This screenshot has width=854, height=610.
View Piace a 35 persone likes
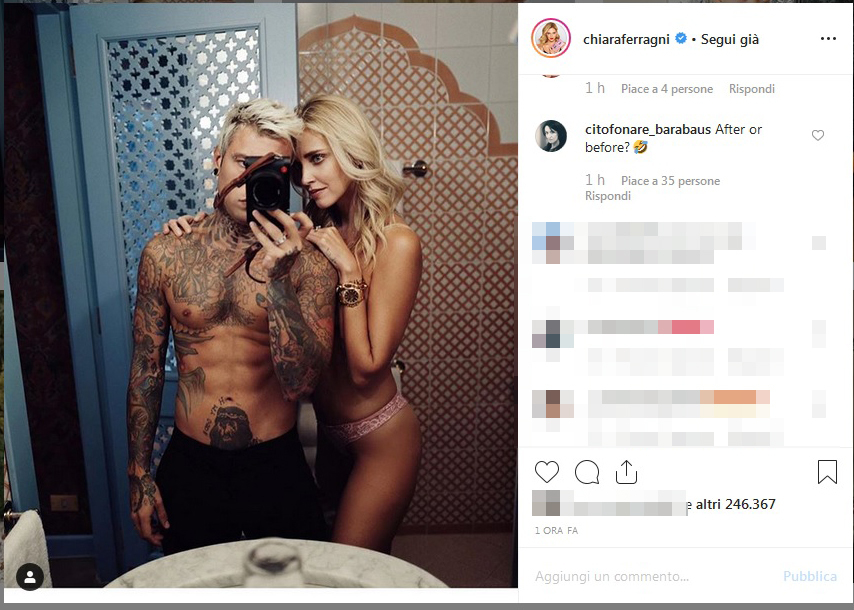tap(670, 181)
